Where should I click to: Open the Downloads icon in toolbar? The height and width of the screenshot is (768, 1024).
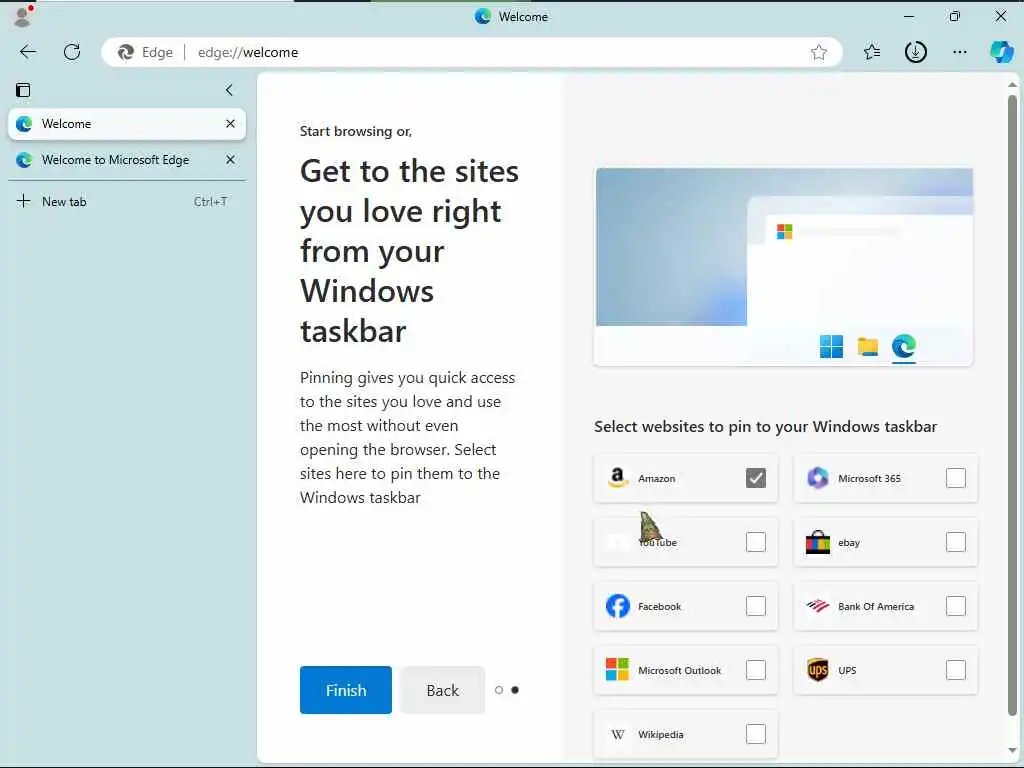coord(916,52)
